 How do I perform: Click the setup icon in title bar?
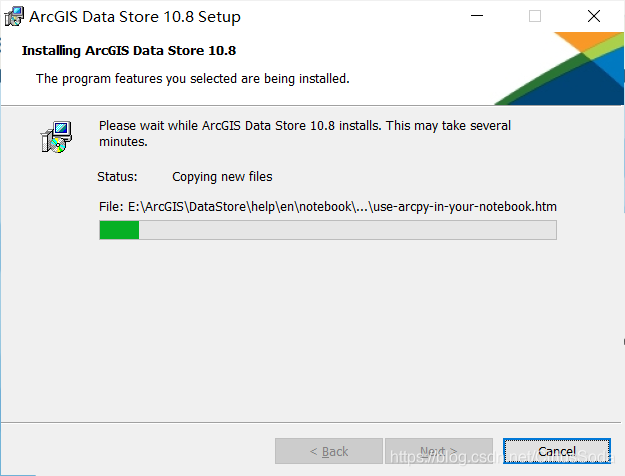(x=14, y=16)
